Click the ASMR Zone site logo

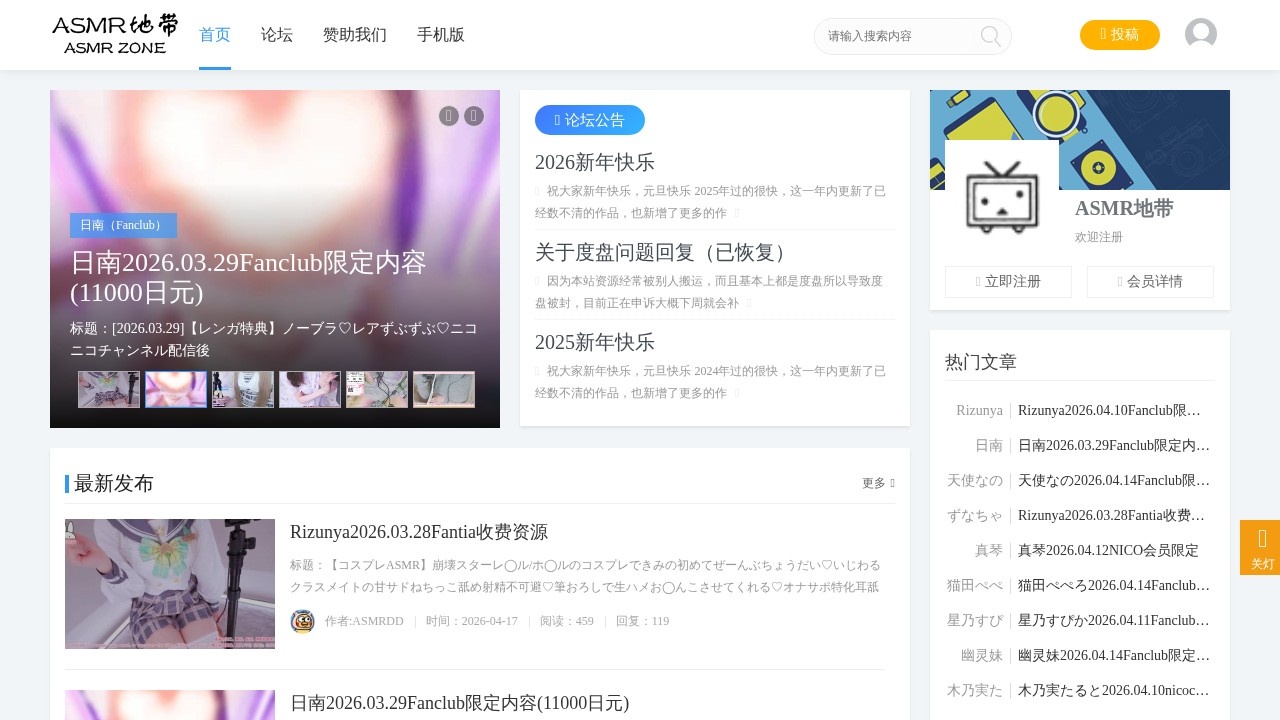(115, 34)
